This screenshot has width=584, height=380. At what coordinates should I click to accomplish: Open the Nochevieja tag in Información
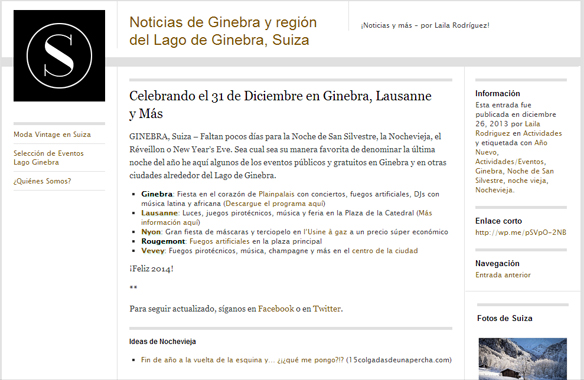(x=493, y=190)
